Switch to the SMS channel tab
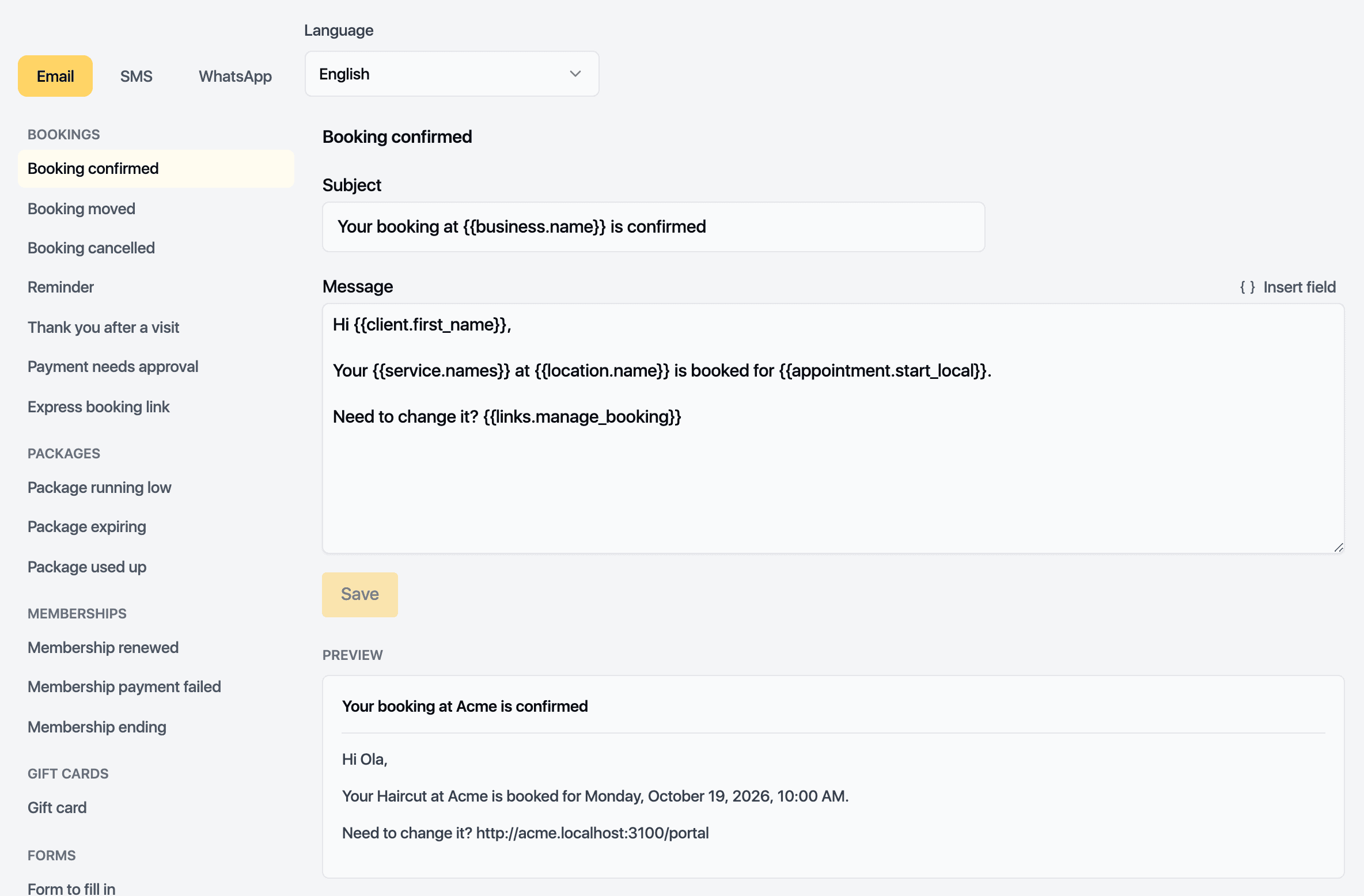 (137, 76)
